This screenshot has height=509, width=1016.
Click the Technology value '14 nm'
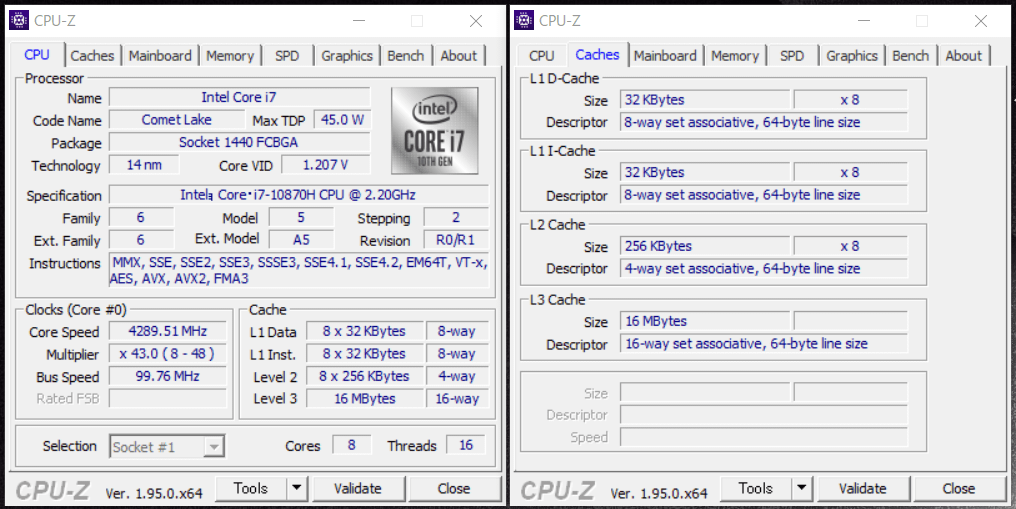tap(144, 164)
